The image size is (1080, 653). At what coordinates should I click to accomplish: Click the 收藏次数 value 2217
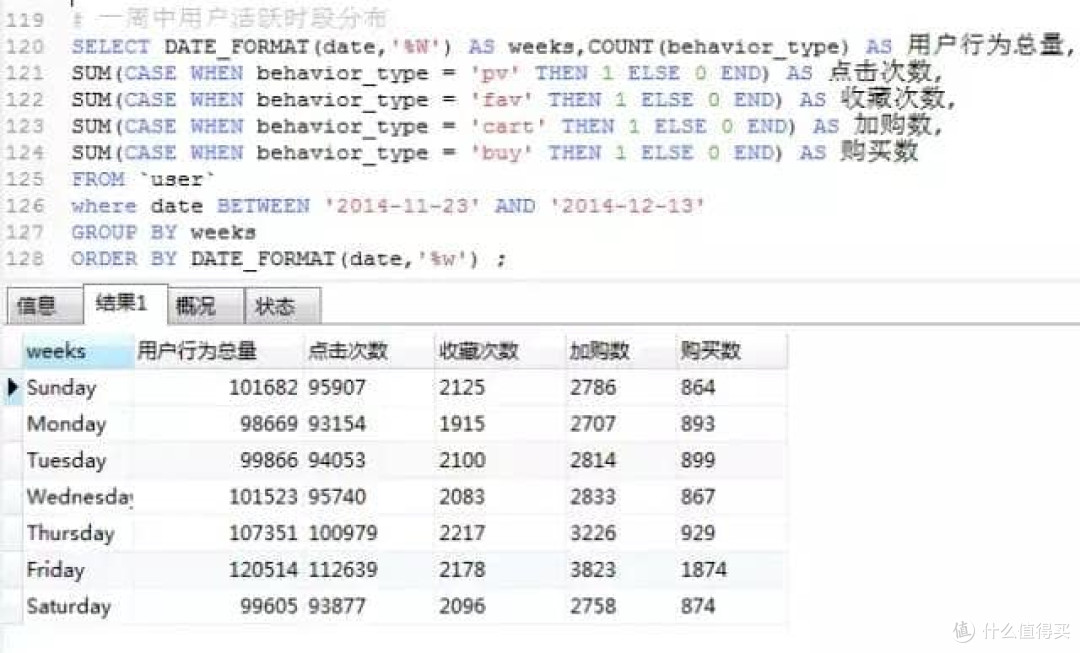pos(462,533)
